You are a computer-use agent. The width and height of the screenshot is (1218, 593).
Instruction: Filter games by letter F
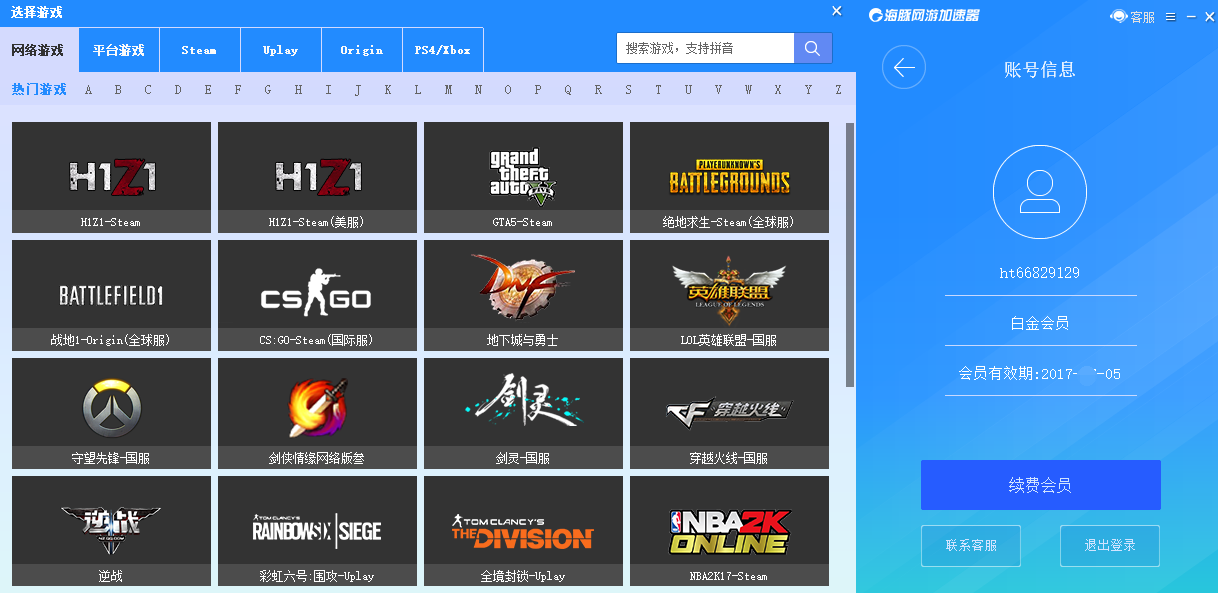coord(238,90)
